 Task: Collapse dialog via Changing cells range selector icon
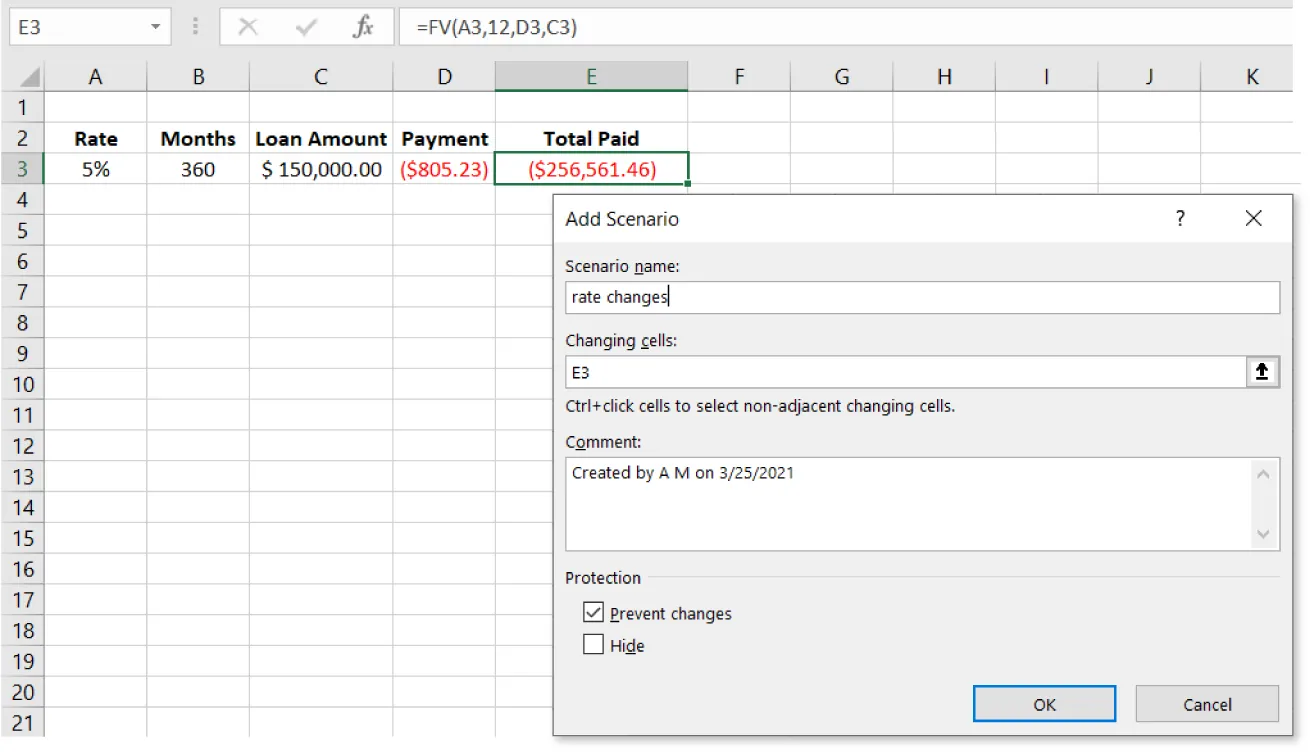pyautogui.click(x=1262, y=372)
